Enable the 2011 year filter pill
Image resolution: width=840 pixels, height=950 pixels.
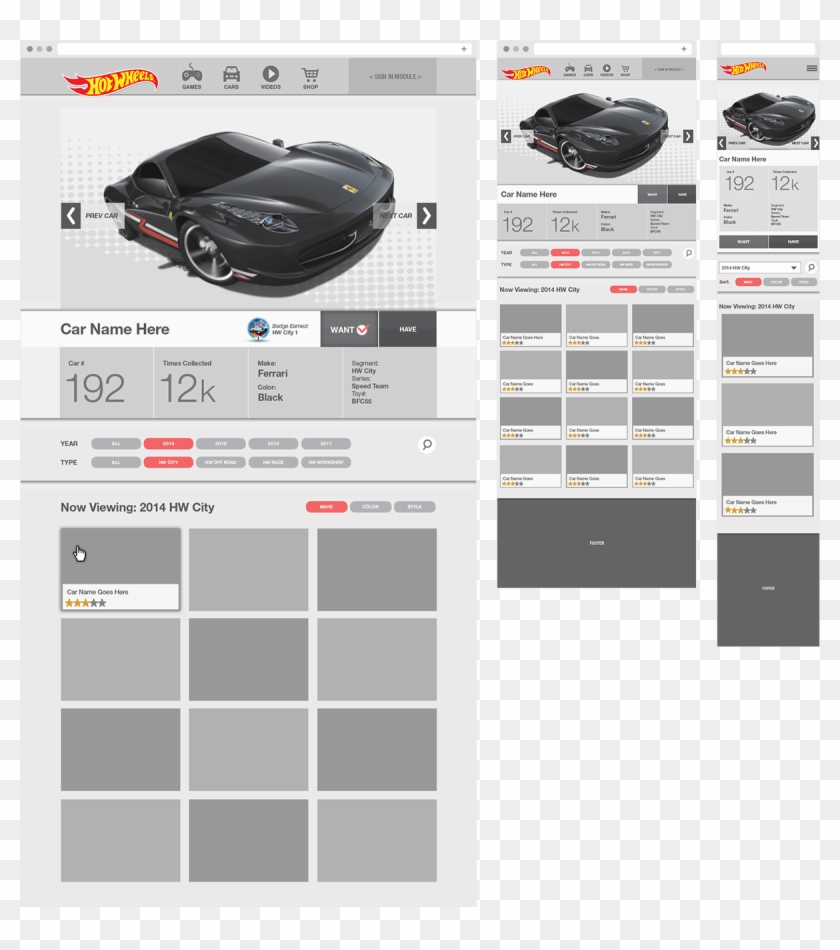coord(324,443)
